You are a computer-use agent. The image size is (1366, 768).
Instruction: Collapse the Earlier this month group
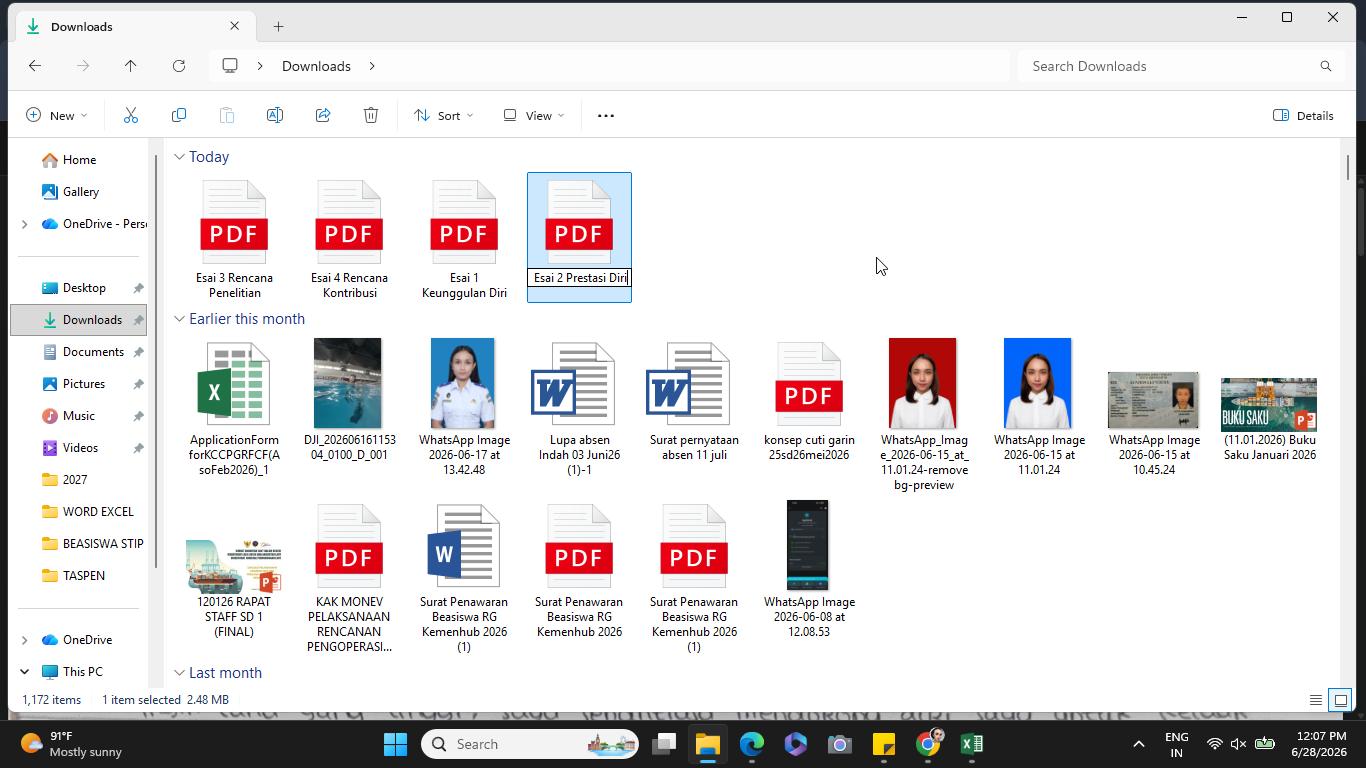pos(179,319)
